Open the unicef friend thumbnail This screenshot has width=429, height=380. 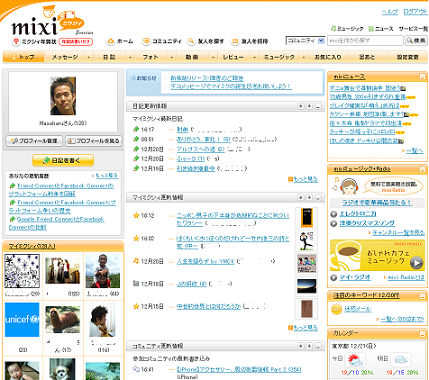point(22,320)
